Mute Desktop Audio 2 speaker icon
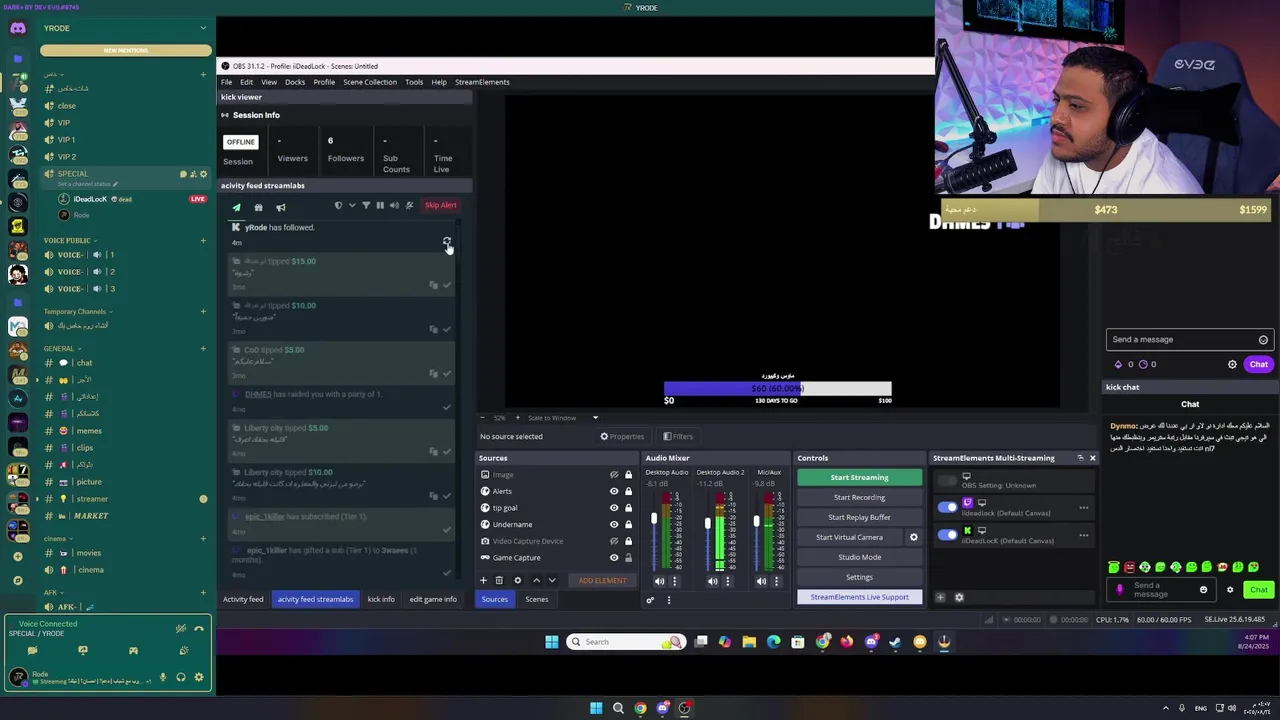 (x=712, y=581)
